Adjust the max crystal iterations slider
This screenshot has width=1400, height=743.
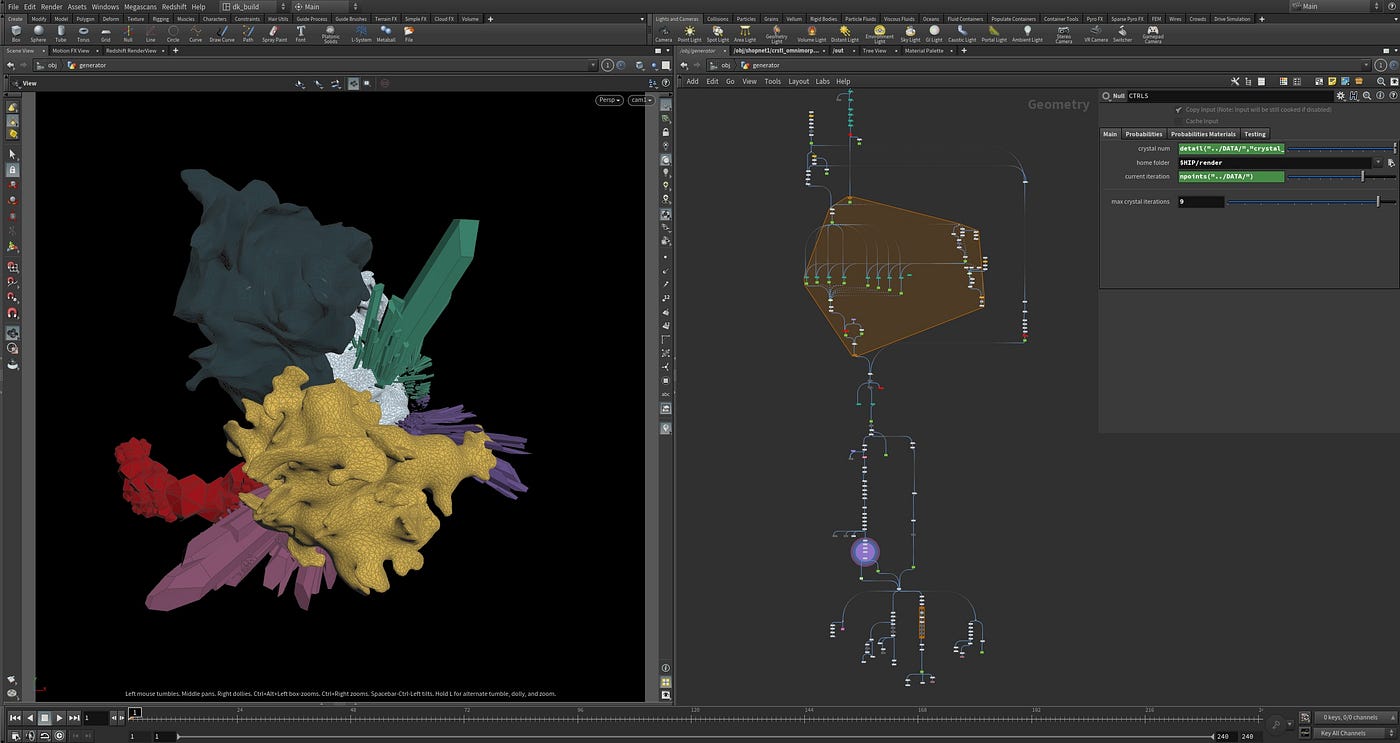tap(1311, 201)
